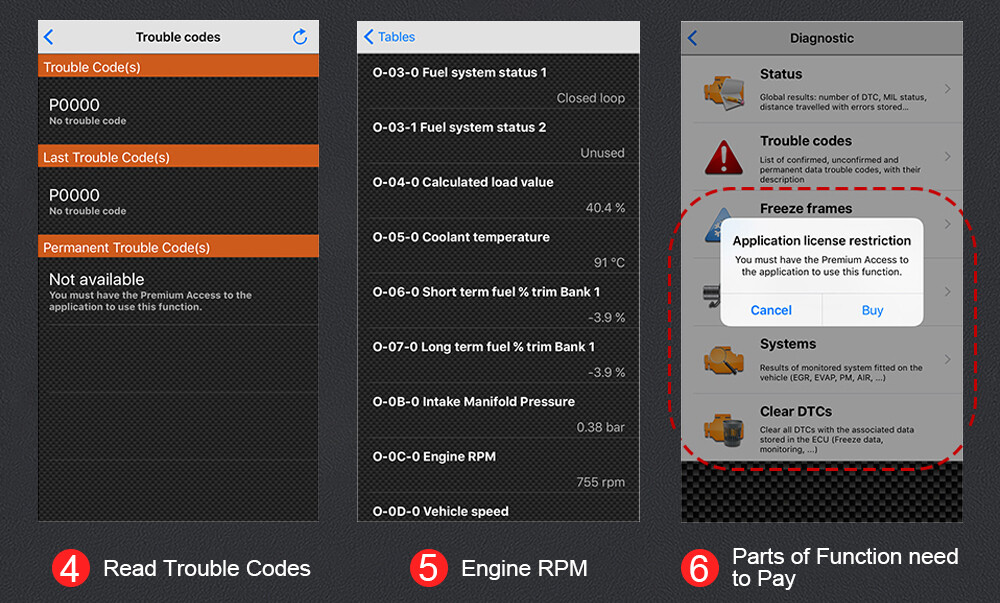
Task: Open the Vehicle speed parameter
Action: click(498, 511)
